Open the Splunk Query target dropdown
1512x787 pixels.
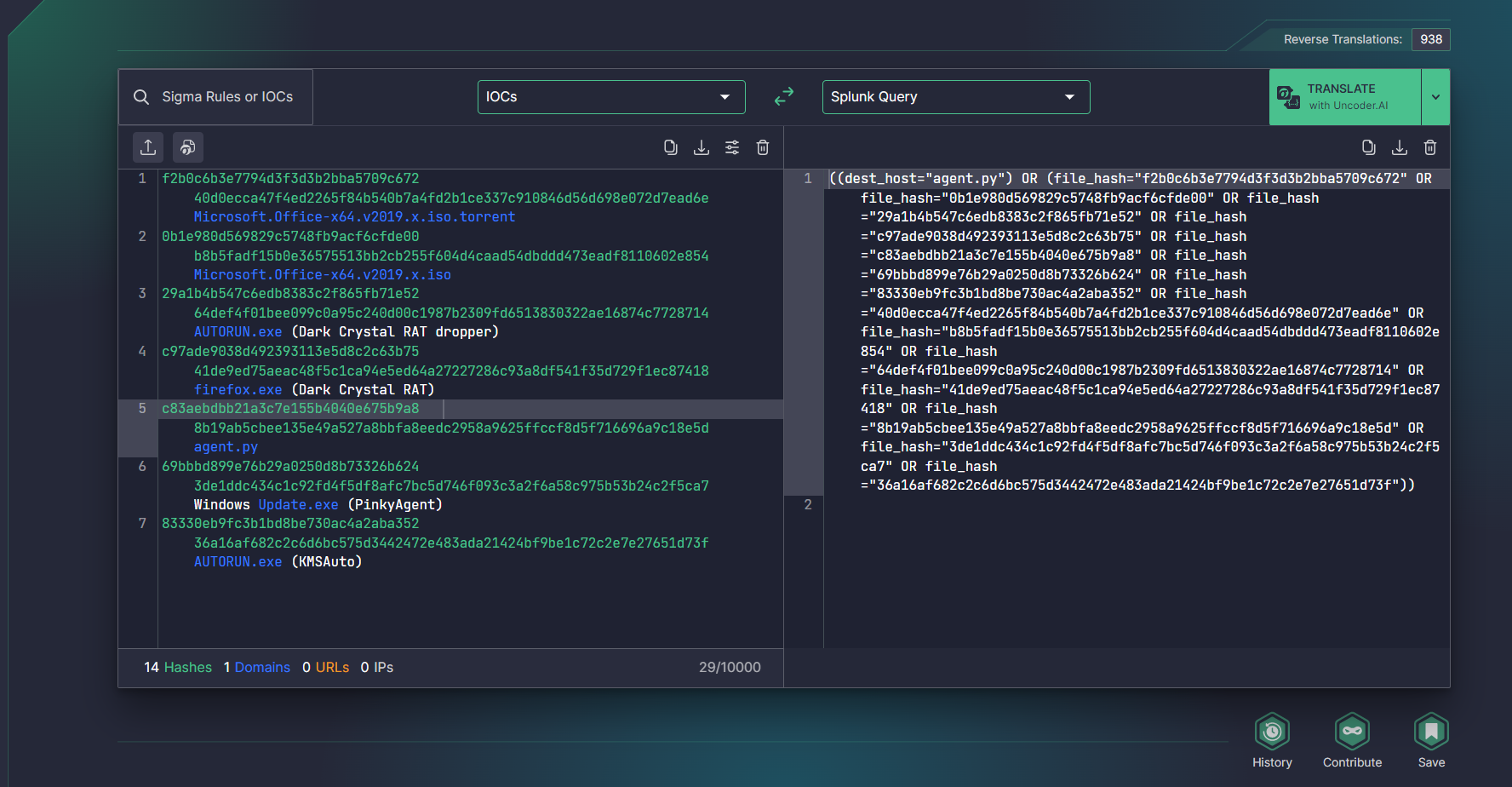(x=956, y=97)
